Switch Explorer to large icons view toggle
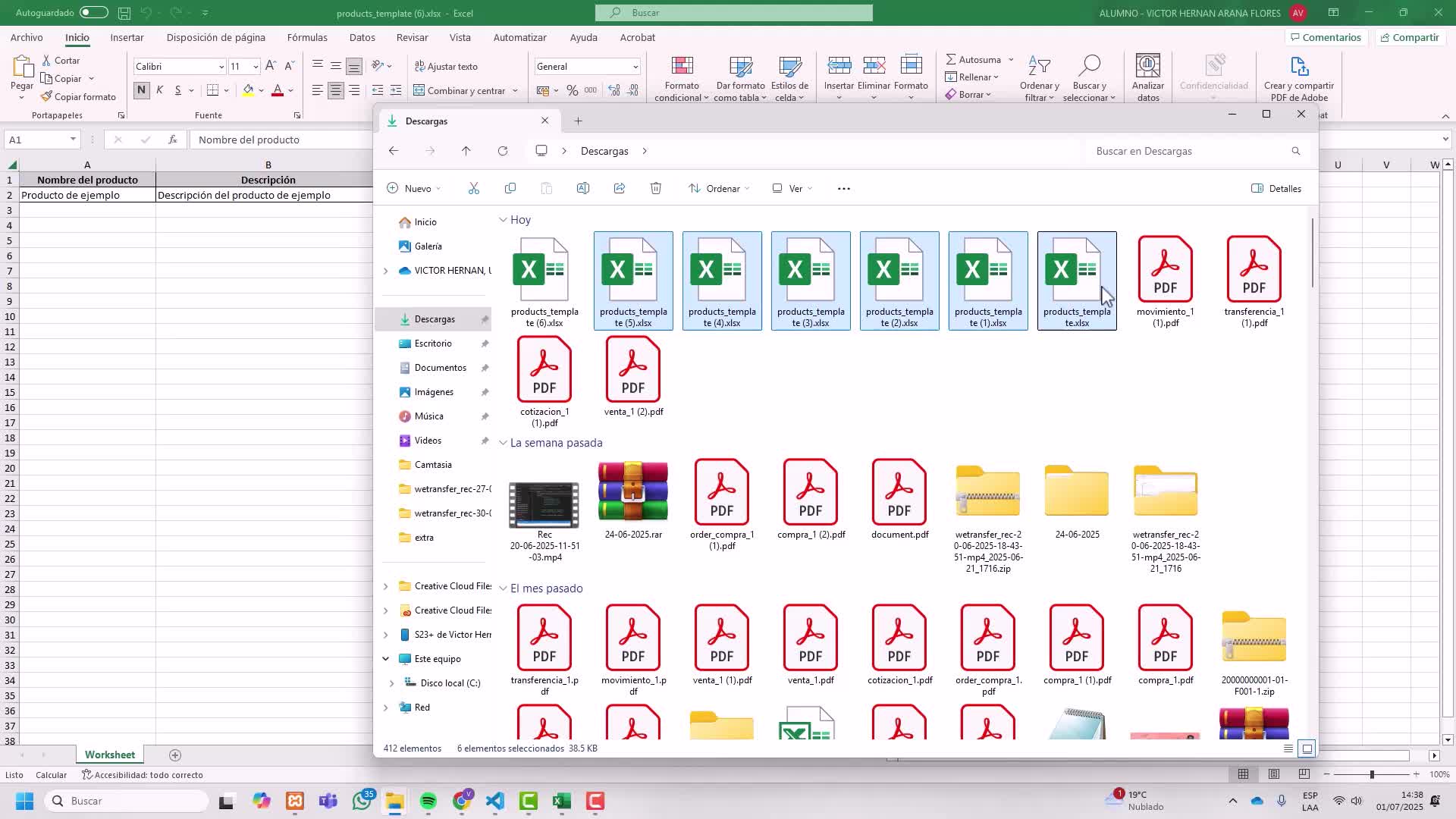The width and height of the screenshot is (1456, 819). click(x=1307, y=748)
